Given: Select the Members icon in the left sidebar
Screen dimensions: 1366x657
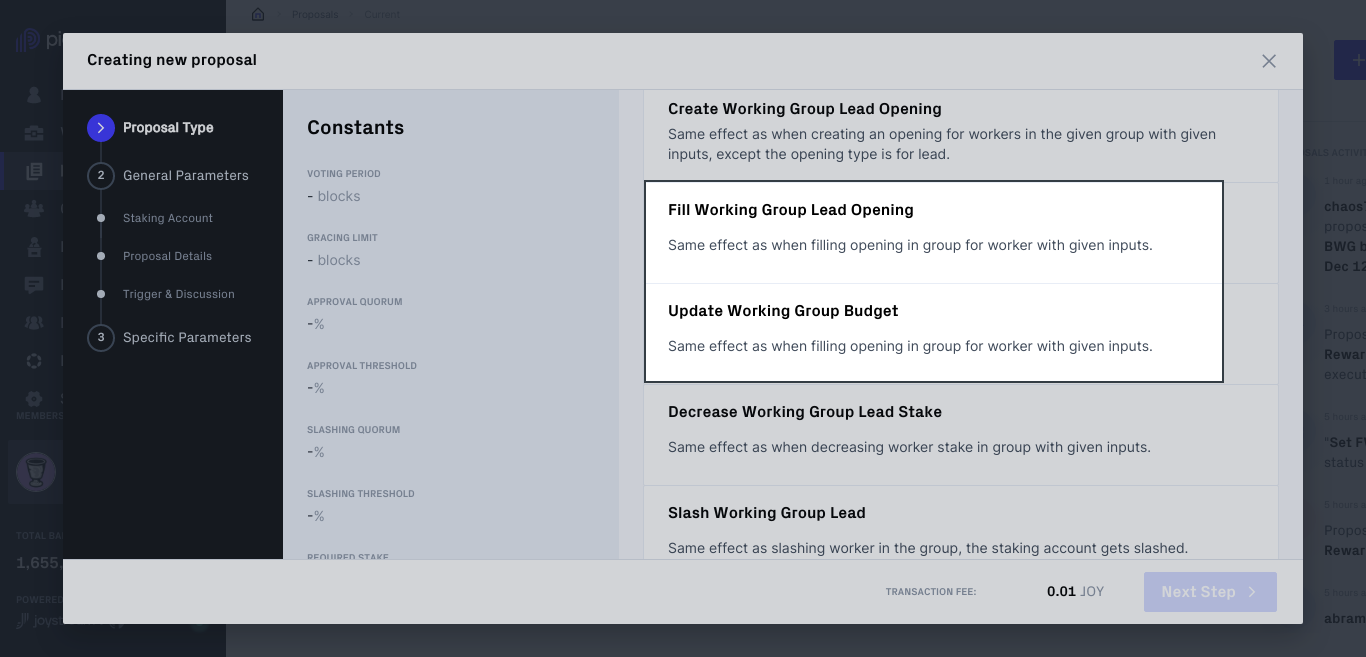Looking at the screenshot, I should (x=33, y=322).
